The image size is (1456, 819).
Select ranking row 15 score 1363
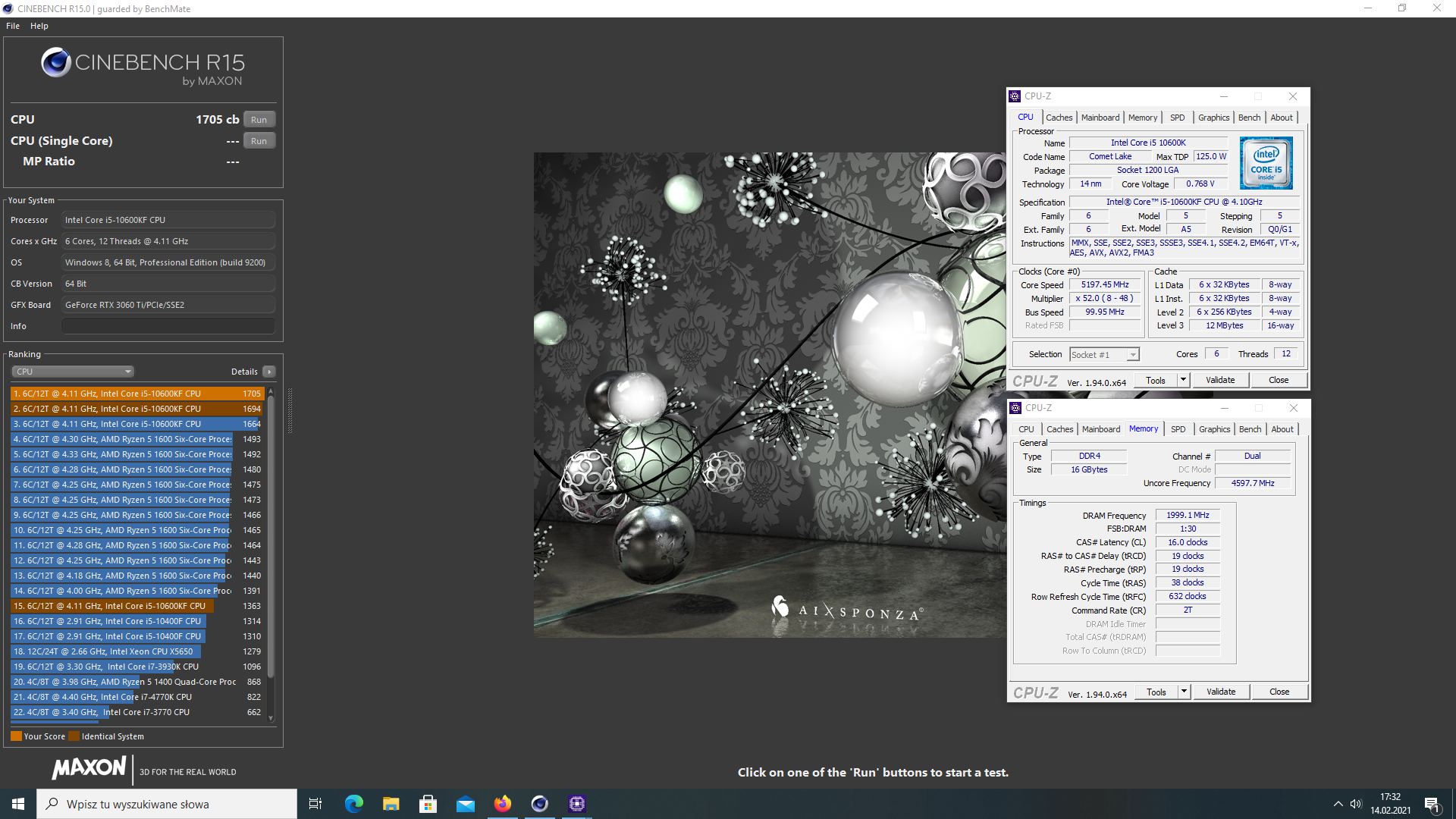point(137,606)
